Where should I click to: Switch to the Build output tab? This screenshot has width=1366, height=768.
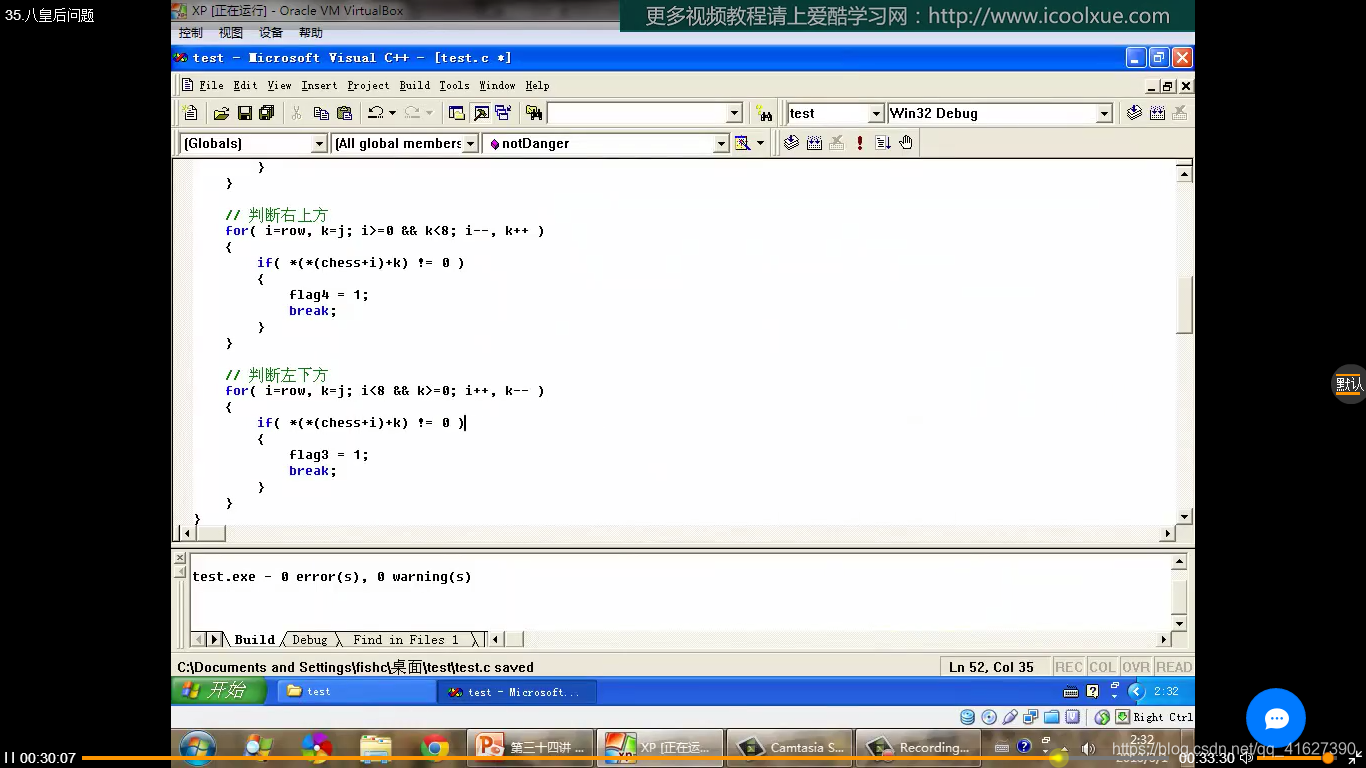tap(254, 639)
